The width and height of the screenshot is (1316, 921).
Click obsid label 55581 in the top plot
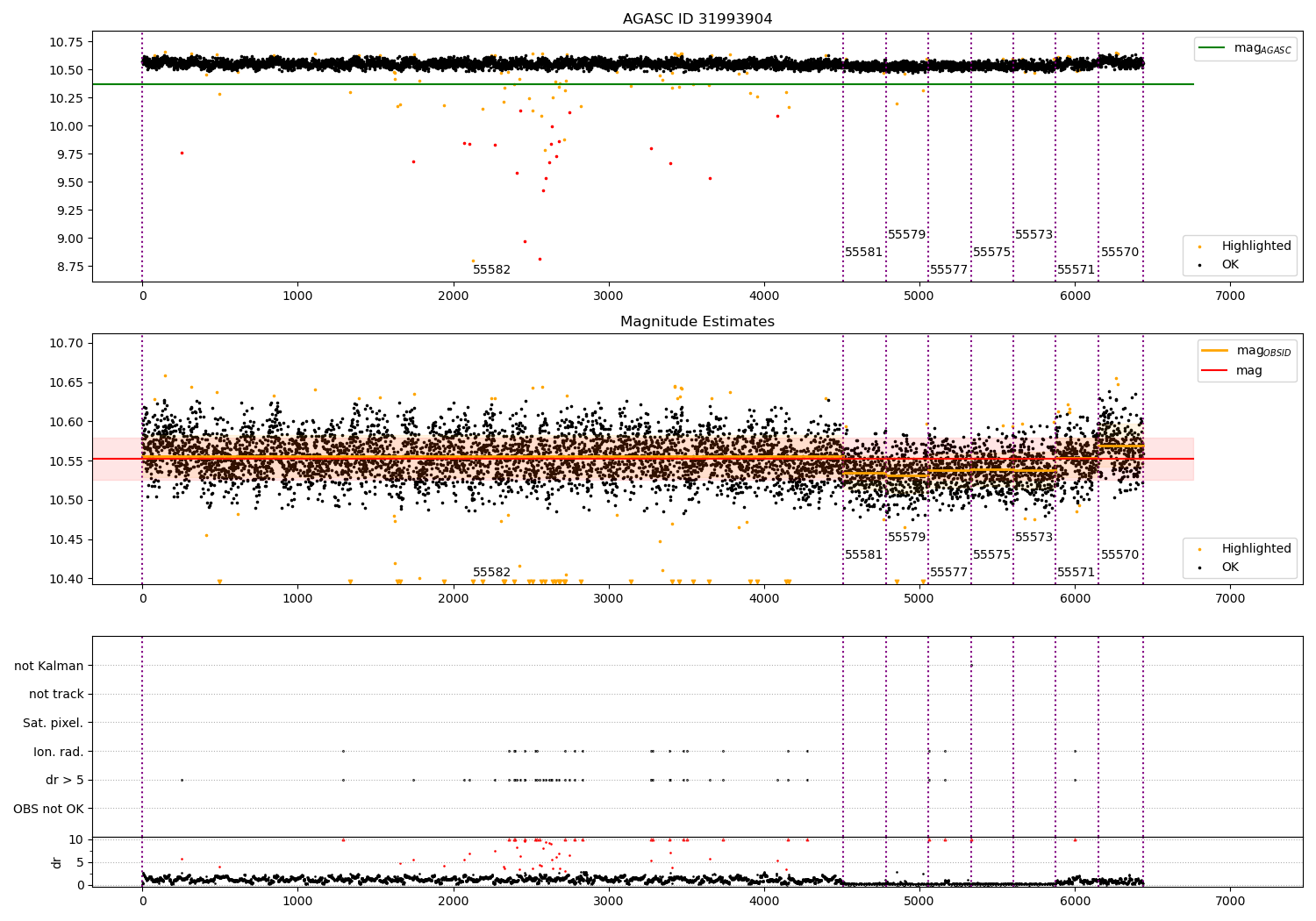pyautogui.click(x=864, y=252)
